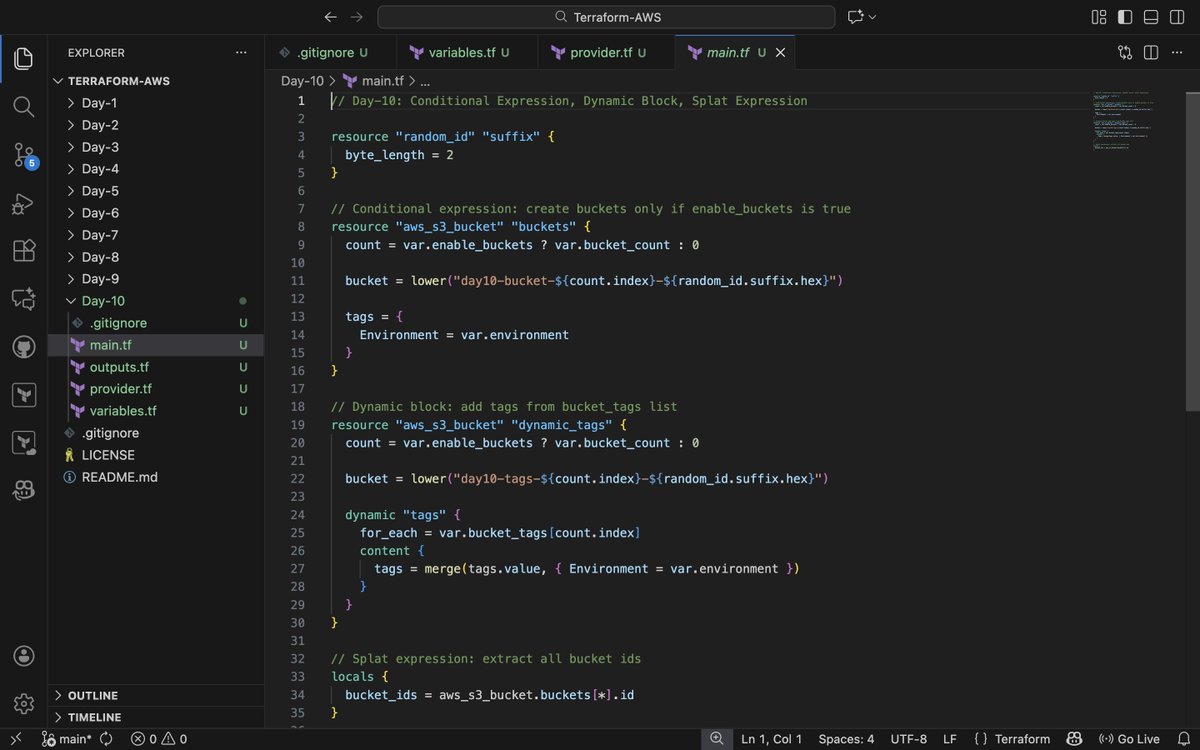
Task: Change UTF-8 file encoding
Action: (909, 739)
